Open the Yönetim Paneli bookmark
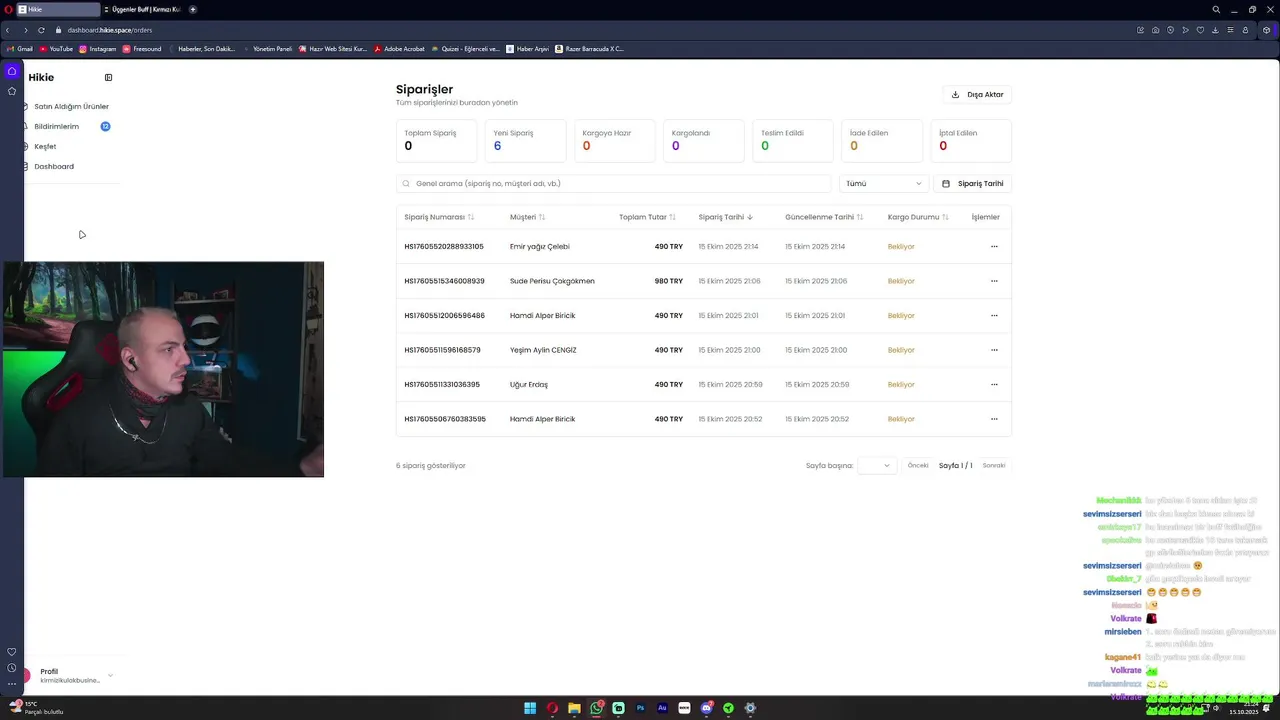This screenshot has height=720, width=1280. coord(267,48)
